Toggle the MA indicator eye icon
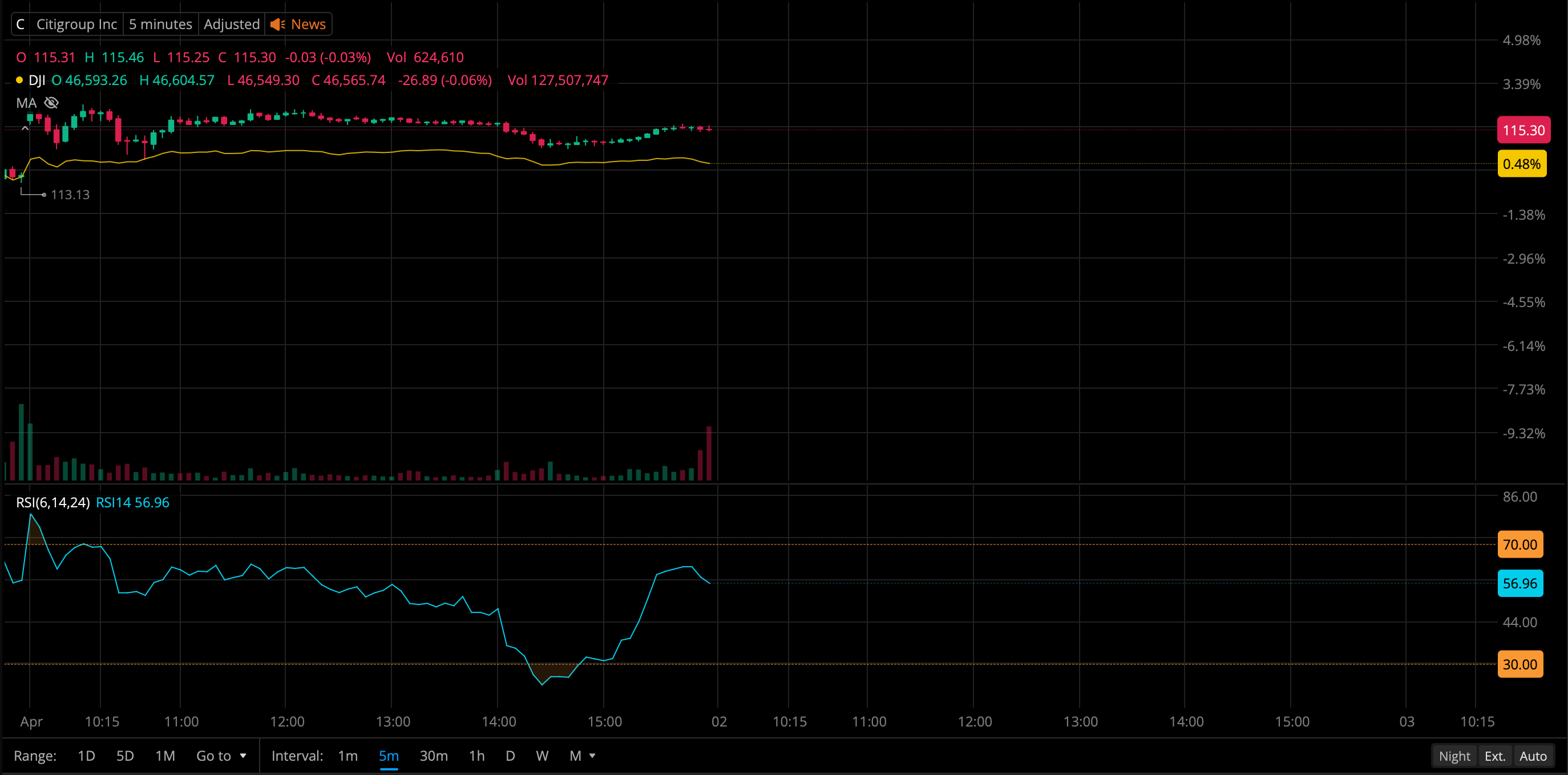This screenshot has width=1568, height=775. click(x=52, y=103)
